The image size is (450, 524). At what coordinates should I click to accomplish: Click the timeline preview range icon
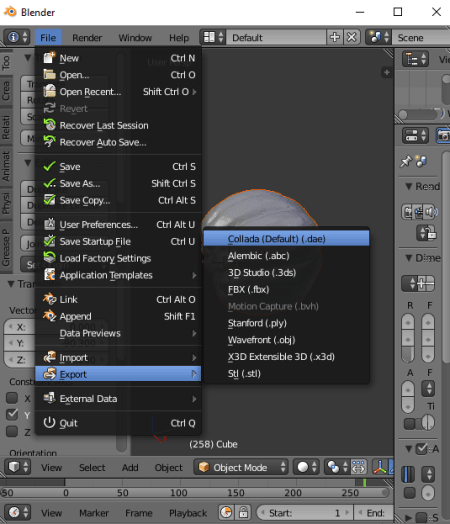[x=227, y=512]
